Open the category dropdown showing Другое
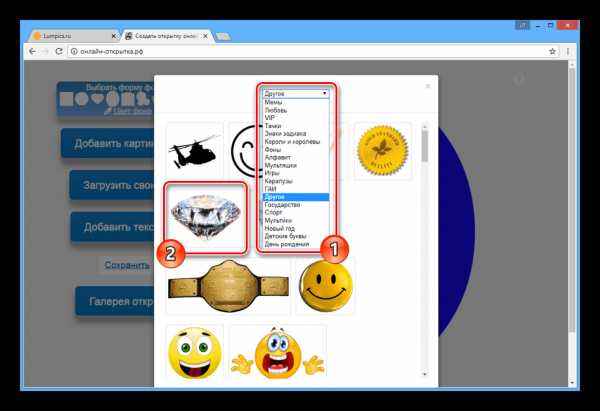 [x=296, y=93]
